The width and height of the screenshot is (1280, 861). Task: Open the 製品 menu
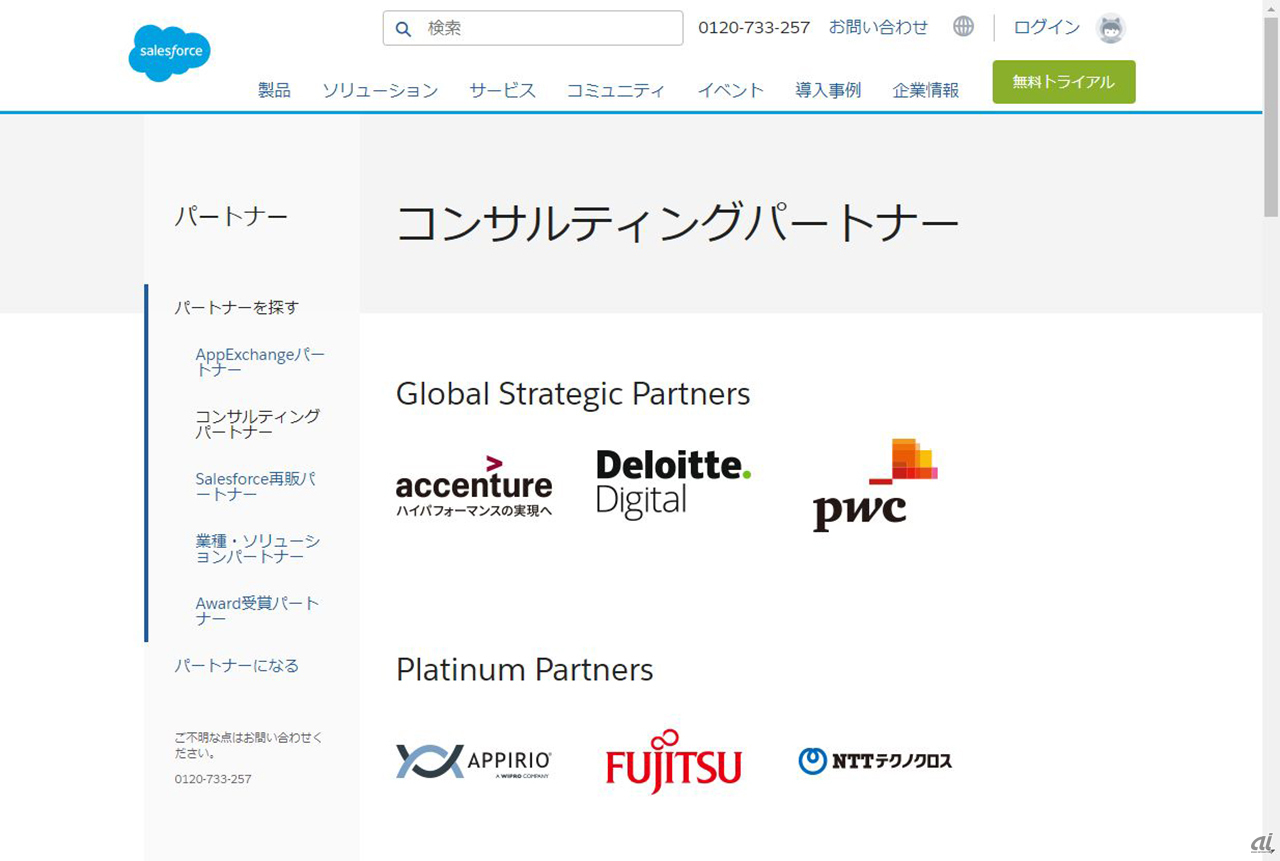click(274, 90)
